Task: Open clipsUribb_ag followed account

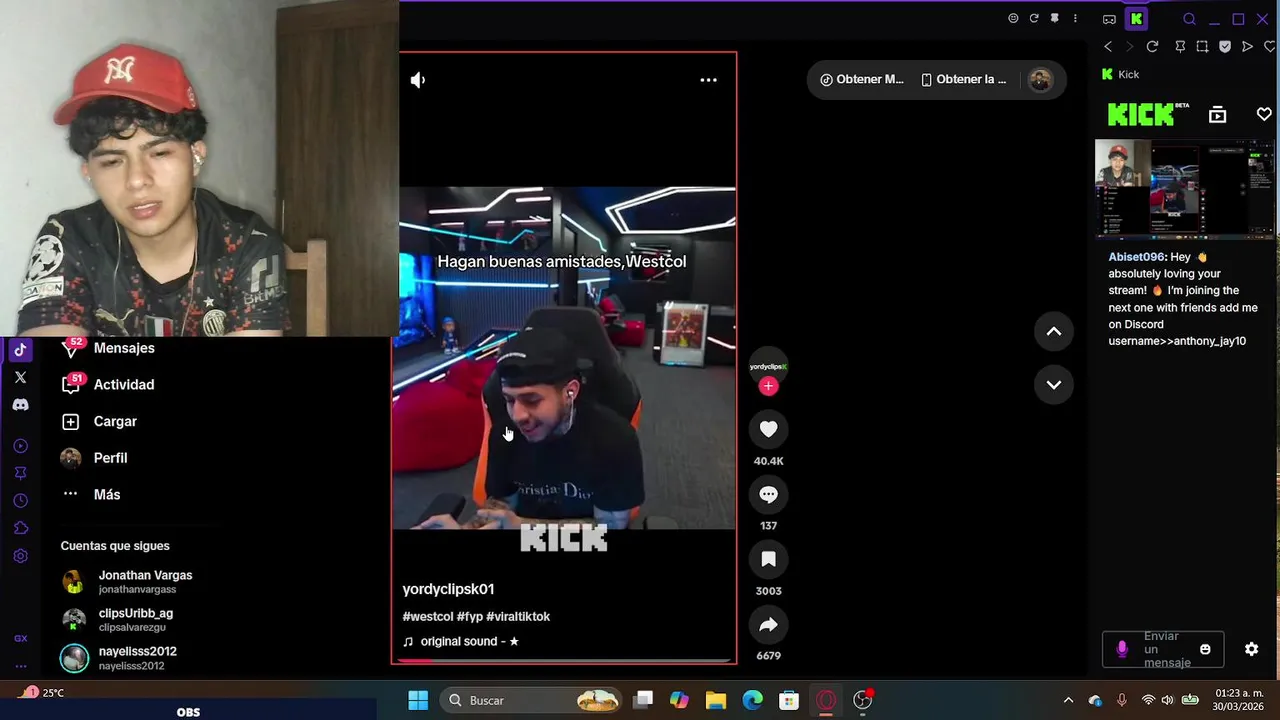Action: 117,620
